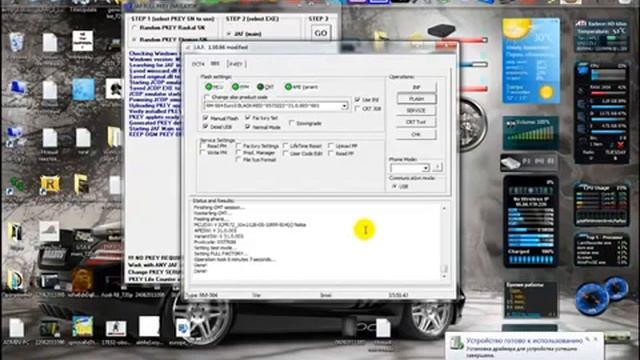Click the Volume 100% gadget
640x360 pixels.
coord(531,133)
